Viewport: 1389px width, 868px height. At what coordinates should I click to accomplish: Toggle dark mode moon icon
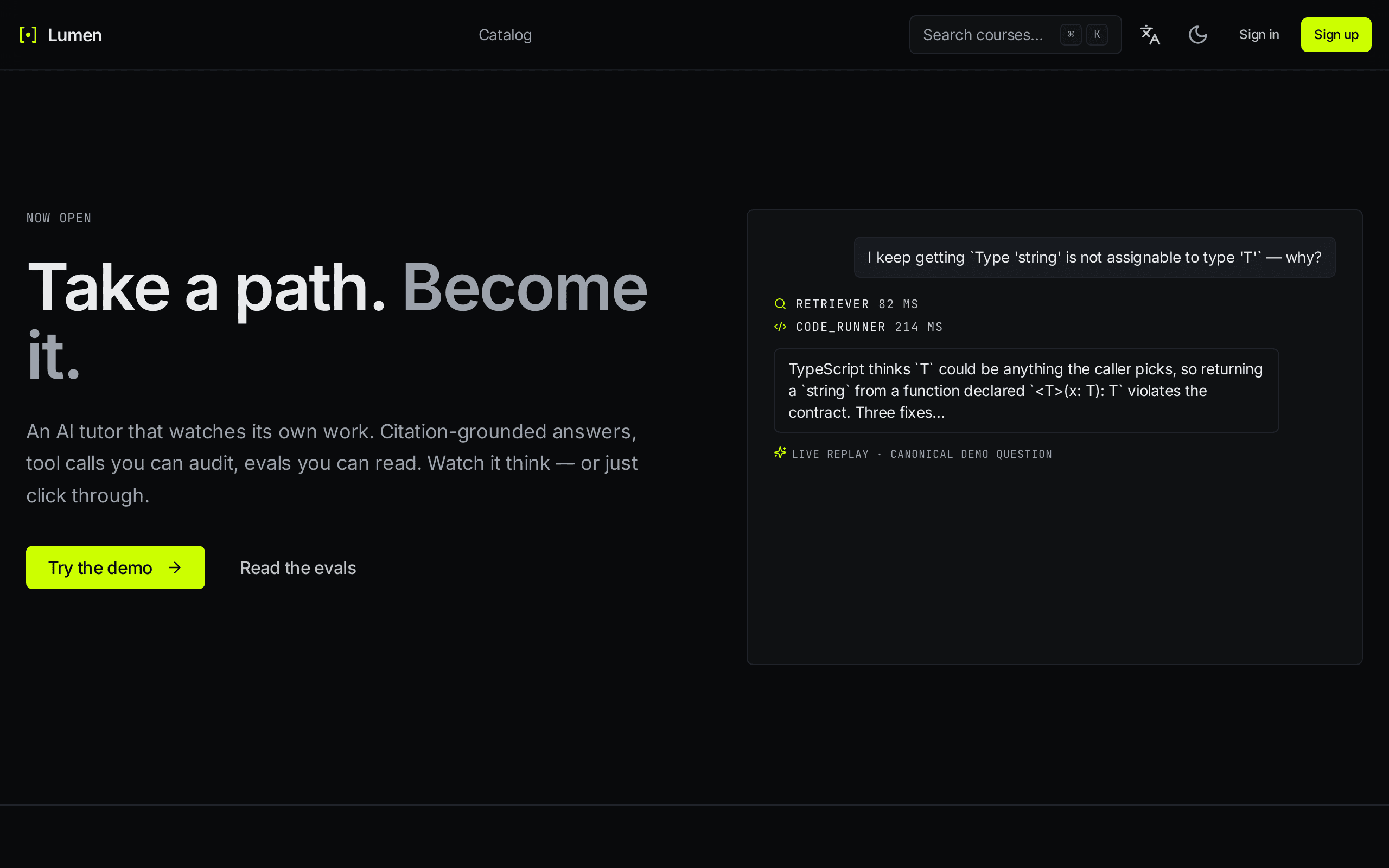pyautogui.click(x=1197, y=35)
